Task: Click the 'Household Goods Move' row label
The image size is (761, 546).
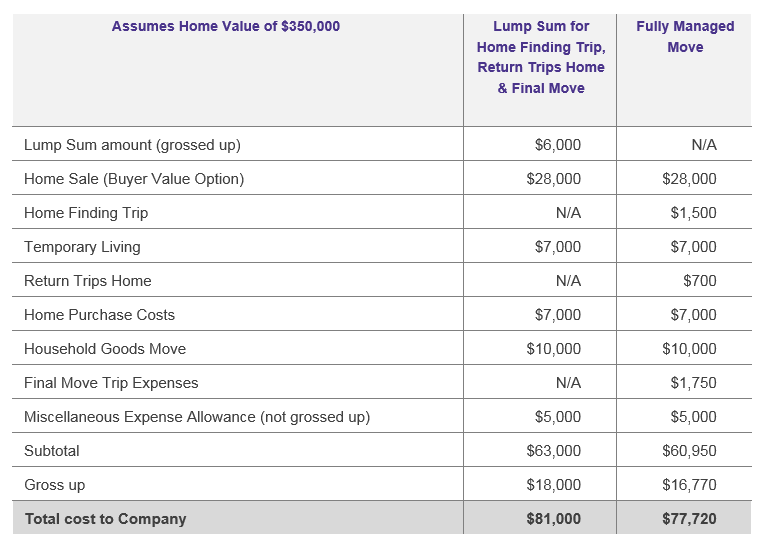Action: pos(105,349)
